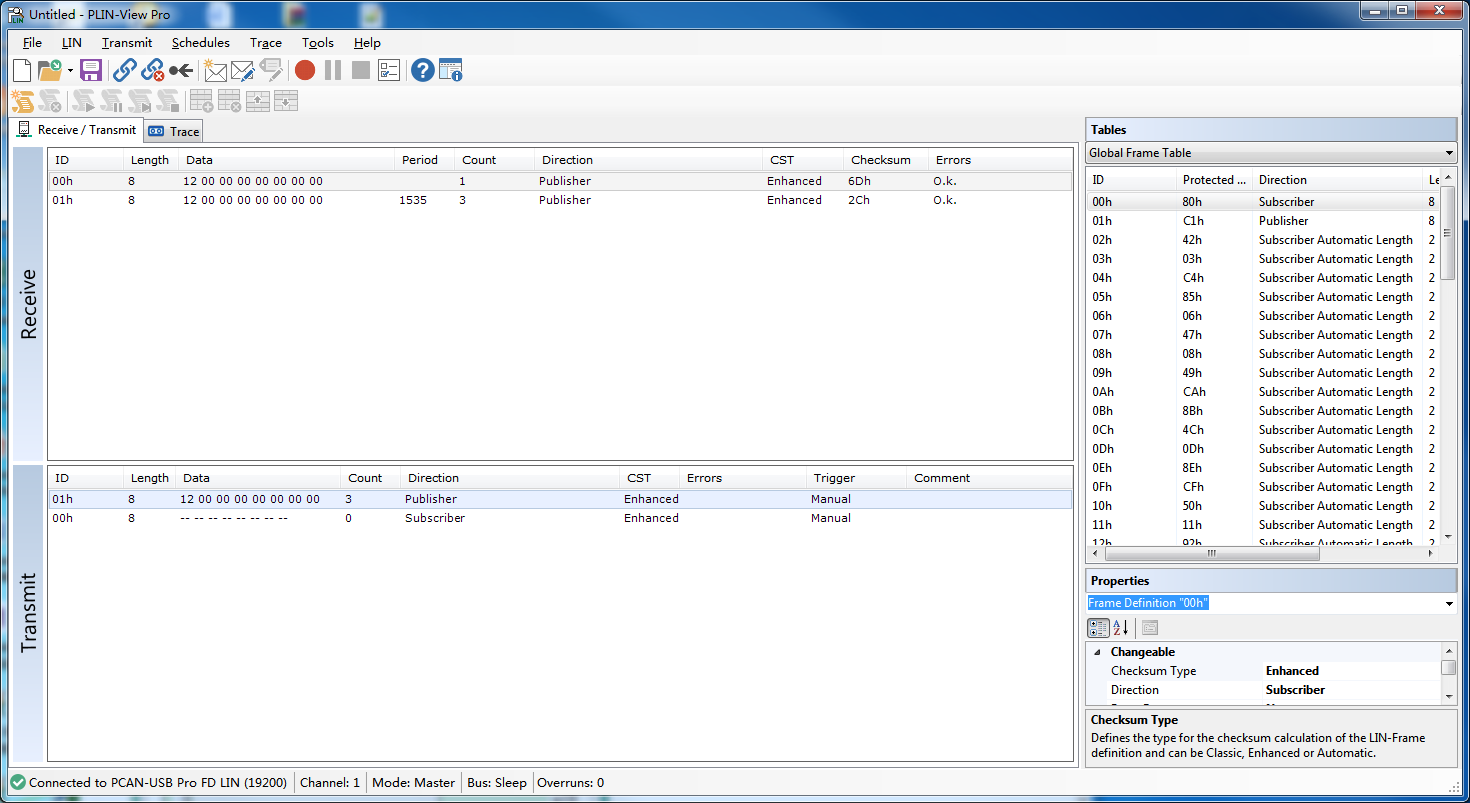Image resolution: width=1470 pixels, height=803 pixels.
Task: Toggle Categorized view in Properties
Action: tap(1098, 628)
